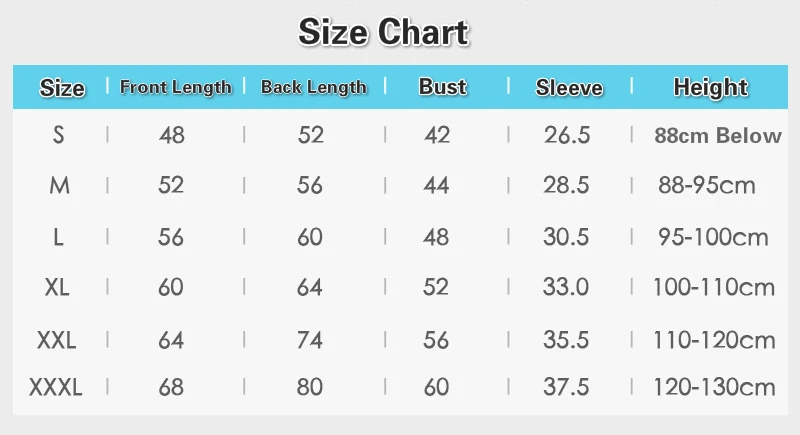Select the Back Length column header
Viewport: 800px width, 435px height.
(314, 87)
